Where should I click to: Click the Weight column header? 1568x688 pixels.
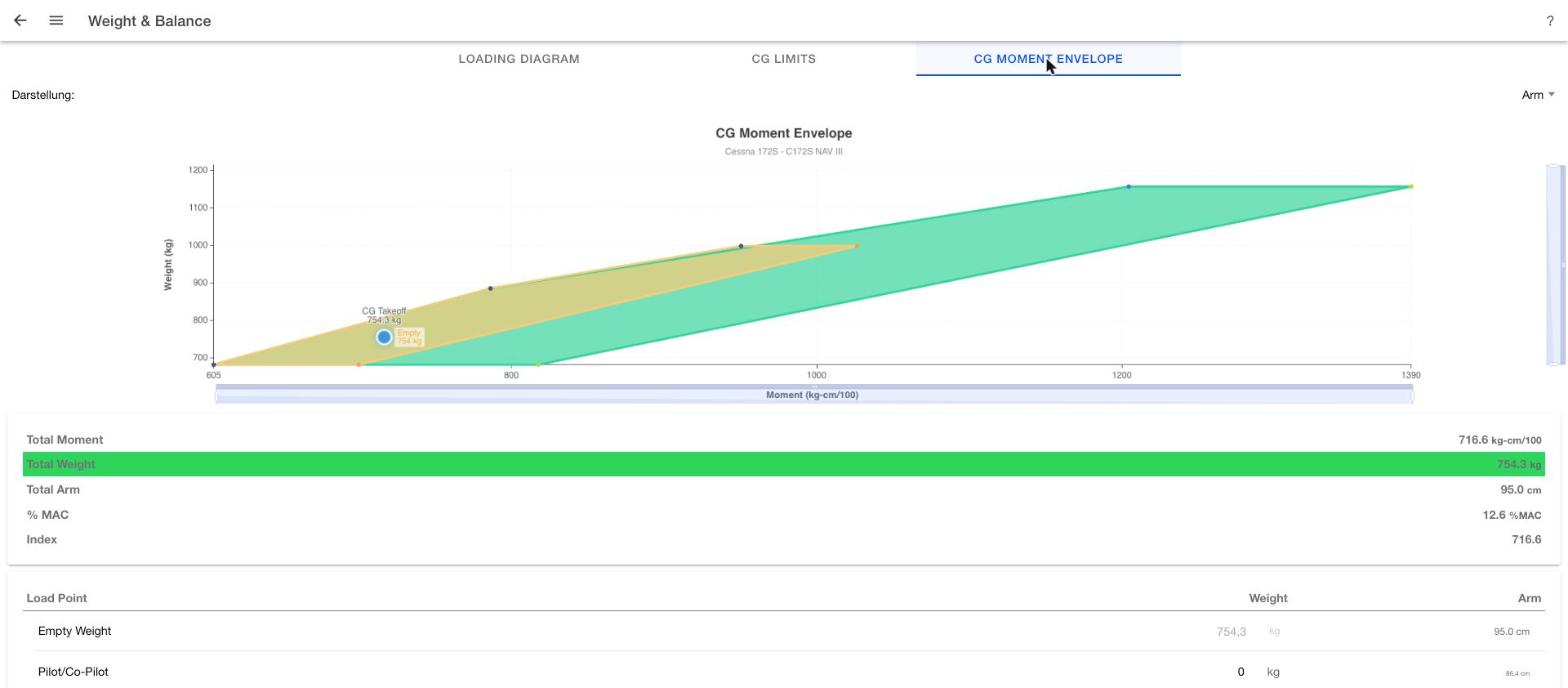[1268, 598]
